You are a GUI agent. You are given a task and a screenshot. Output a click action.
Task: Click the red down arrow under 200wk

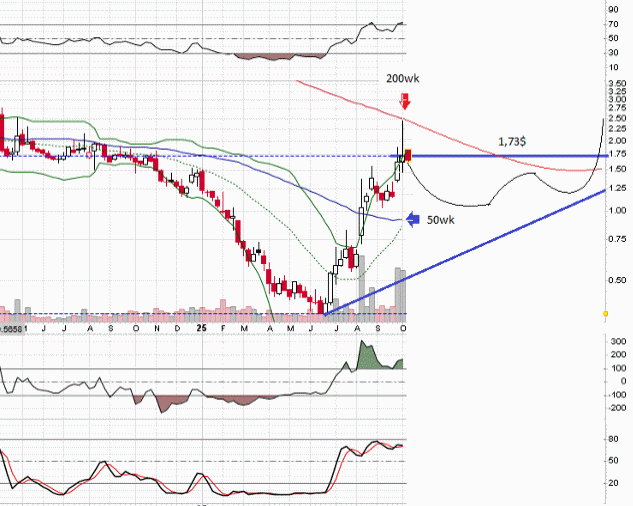click(x=405, y=101)
